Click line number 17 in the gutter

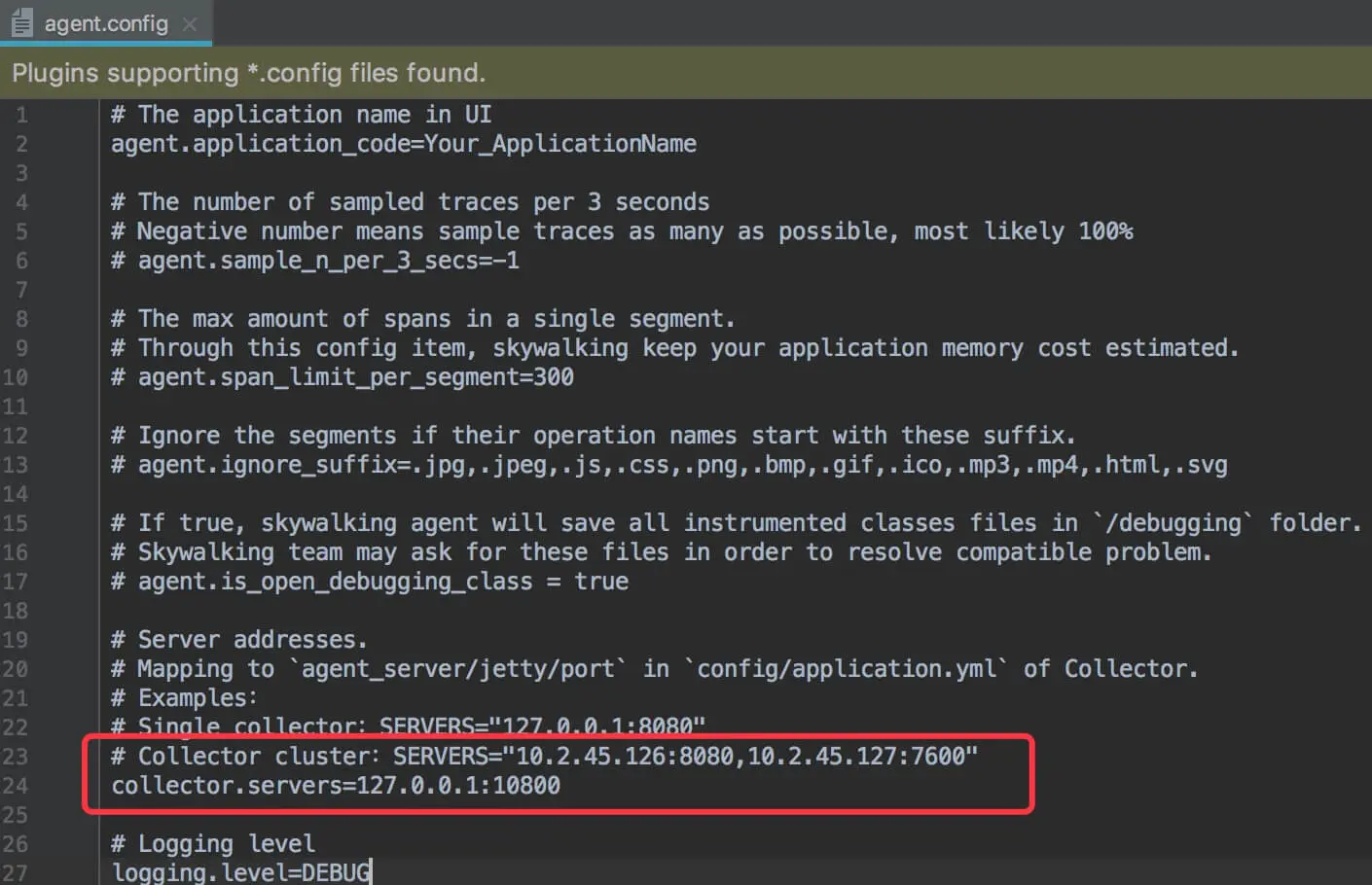point(15,582)
